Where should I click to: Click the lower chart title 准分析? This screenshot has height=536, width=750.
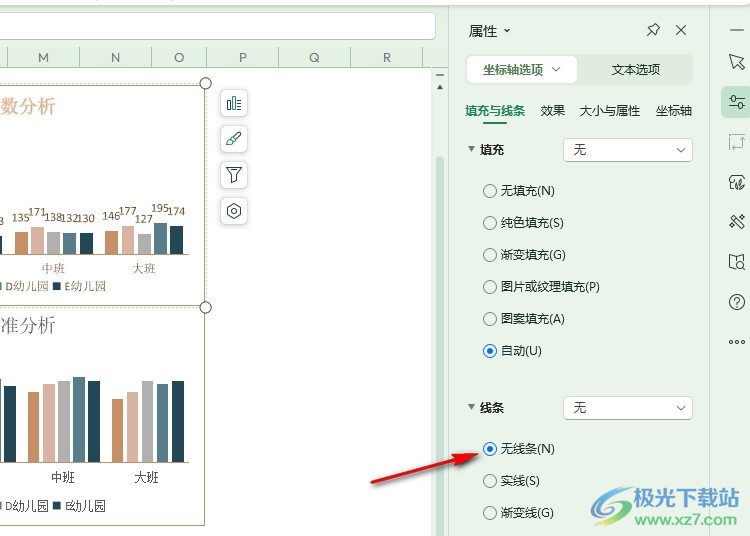click(x=28, y=325)
